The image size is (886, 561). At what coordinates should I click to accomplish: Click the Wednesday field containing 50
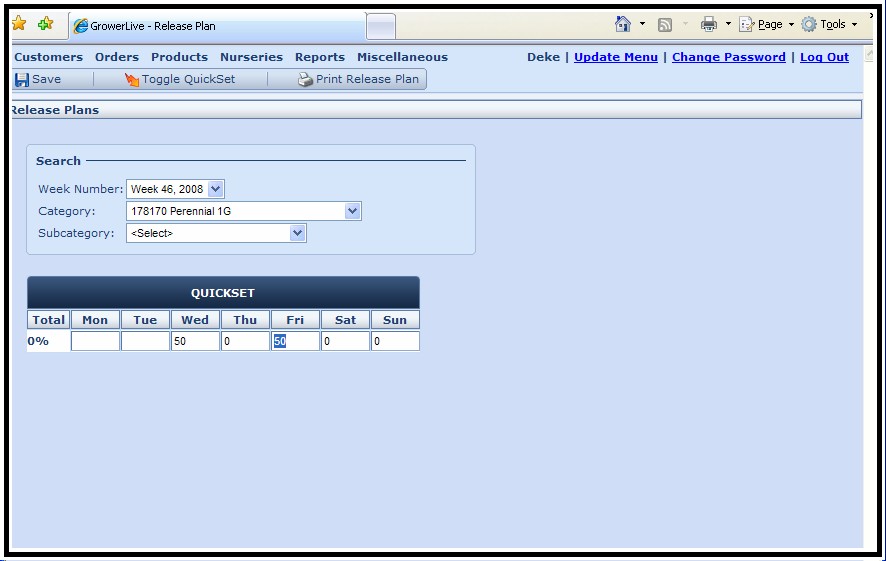tap(195, 341)
